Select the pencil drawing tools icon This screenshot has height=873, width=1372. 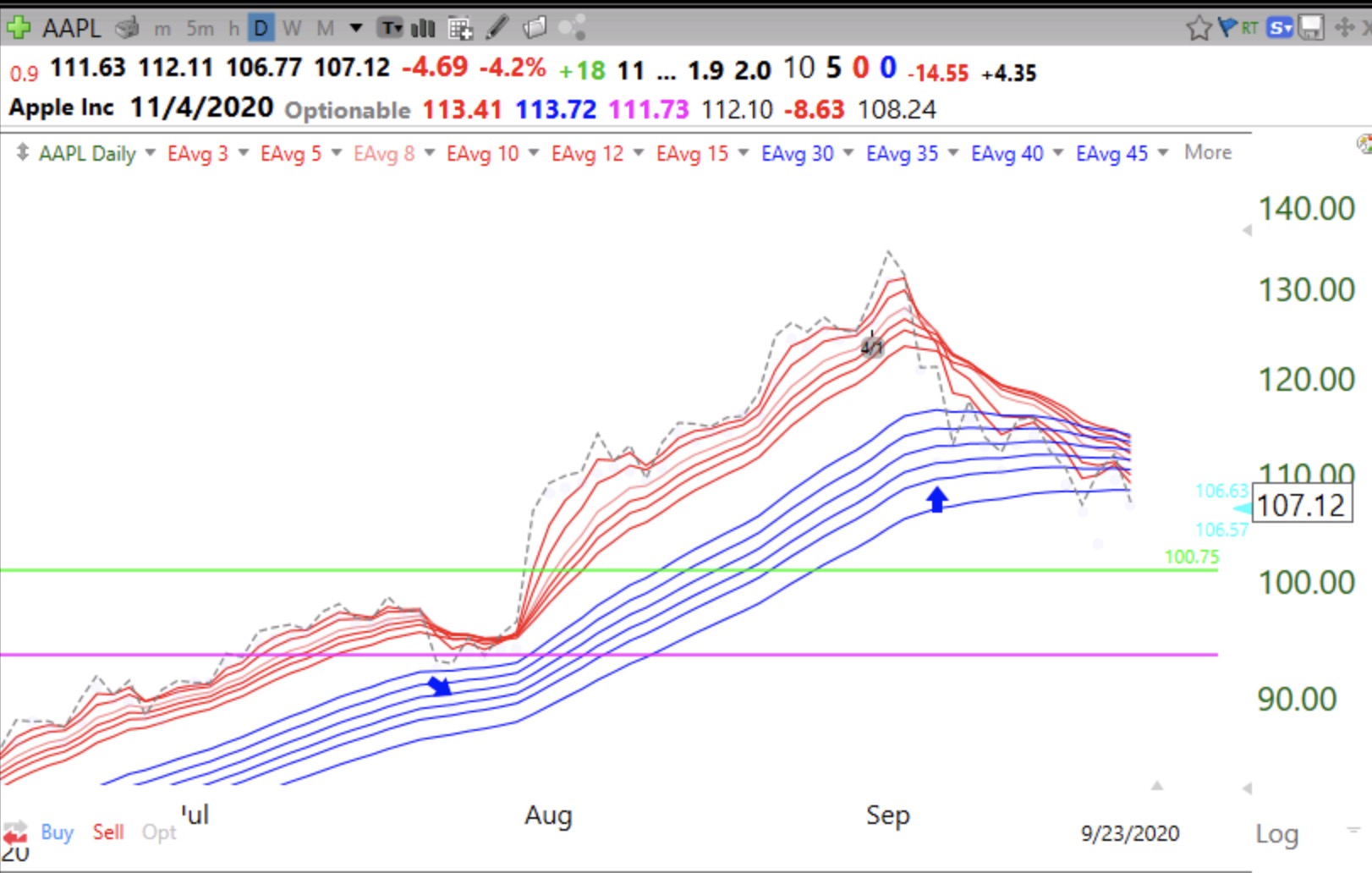pyautogui.click(x=497, y=28)
